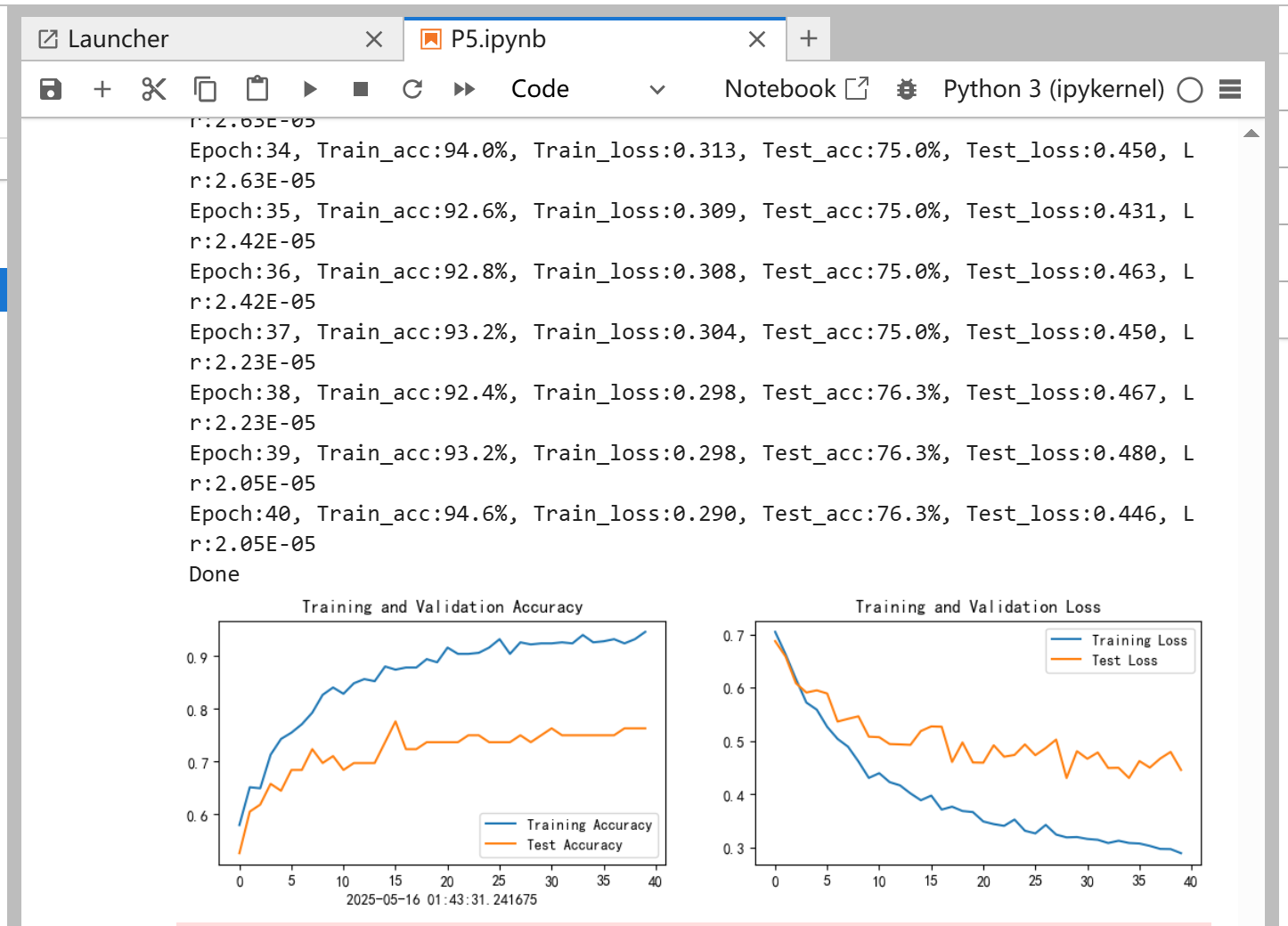
Task: Click the Epoch:39 output line
Action: (691, 468)
